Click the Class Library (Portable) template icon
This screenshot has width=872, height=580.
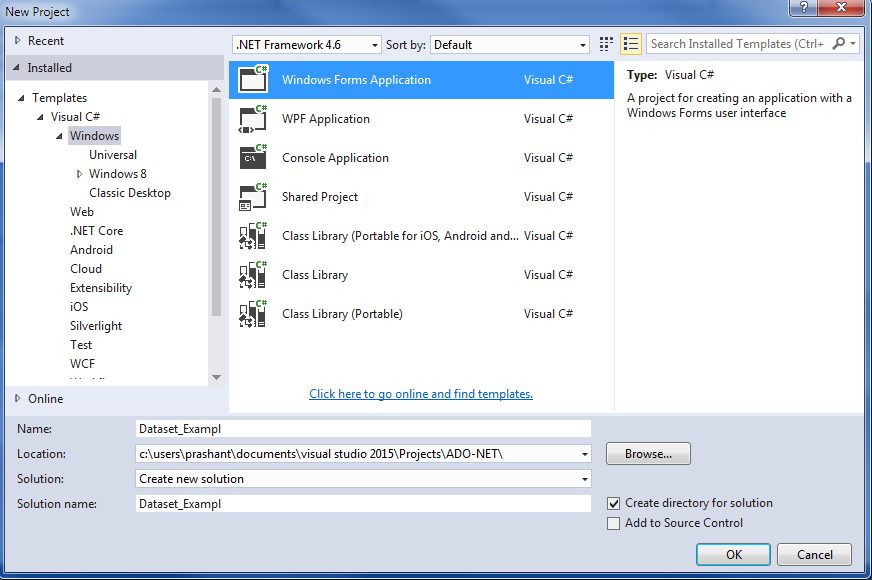pos(254,314)
